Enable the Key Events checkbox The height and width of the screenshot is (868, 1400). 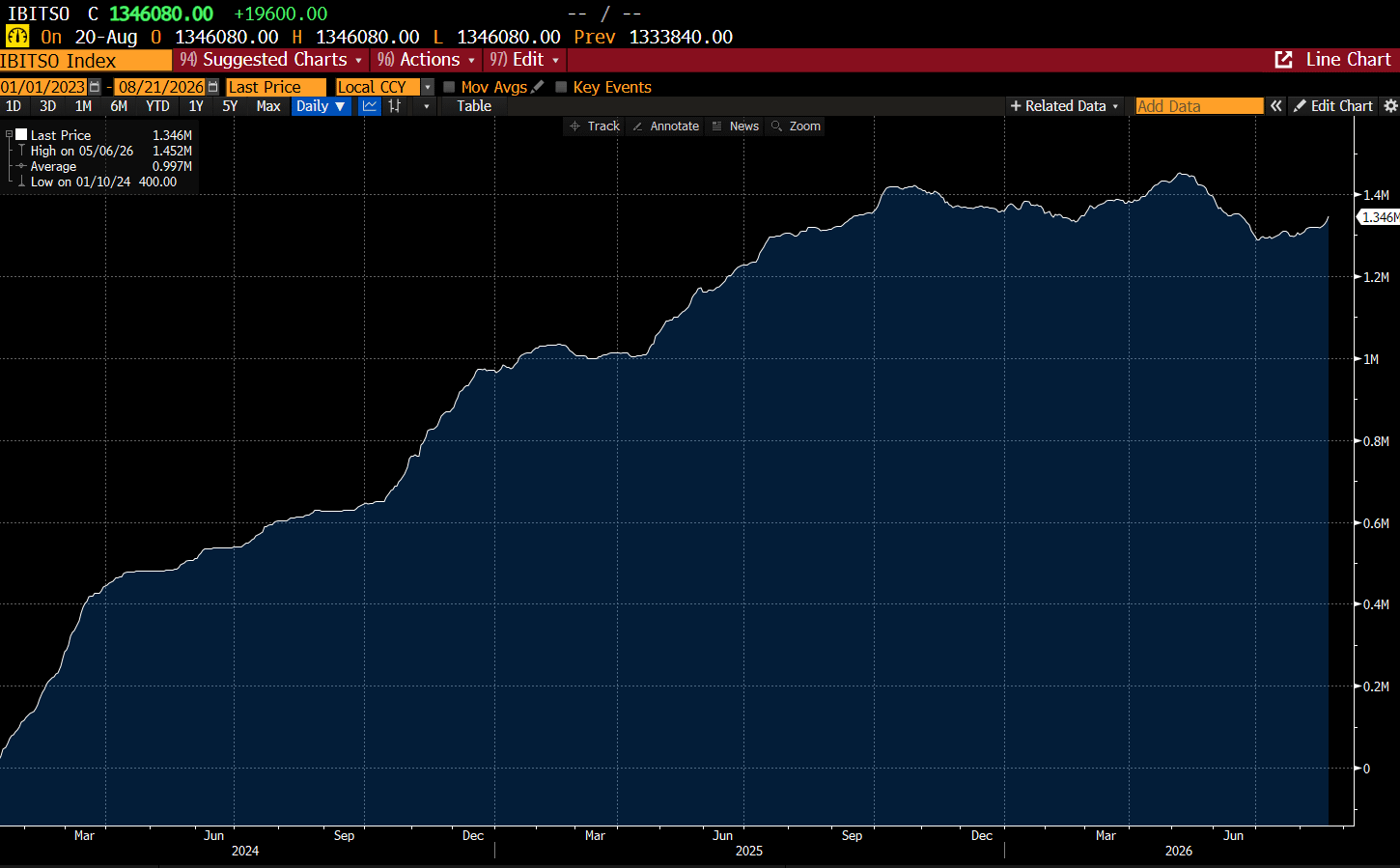pos(561,87)
